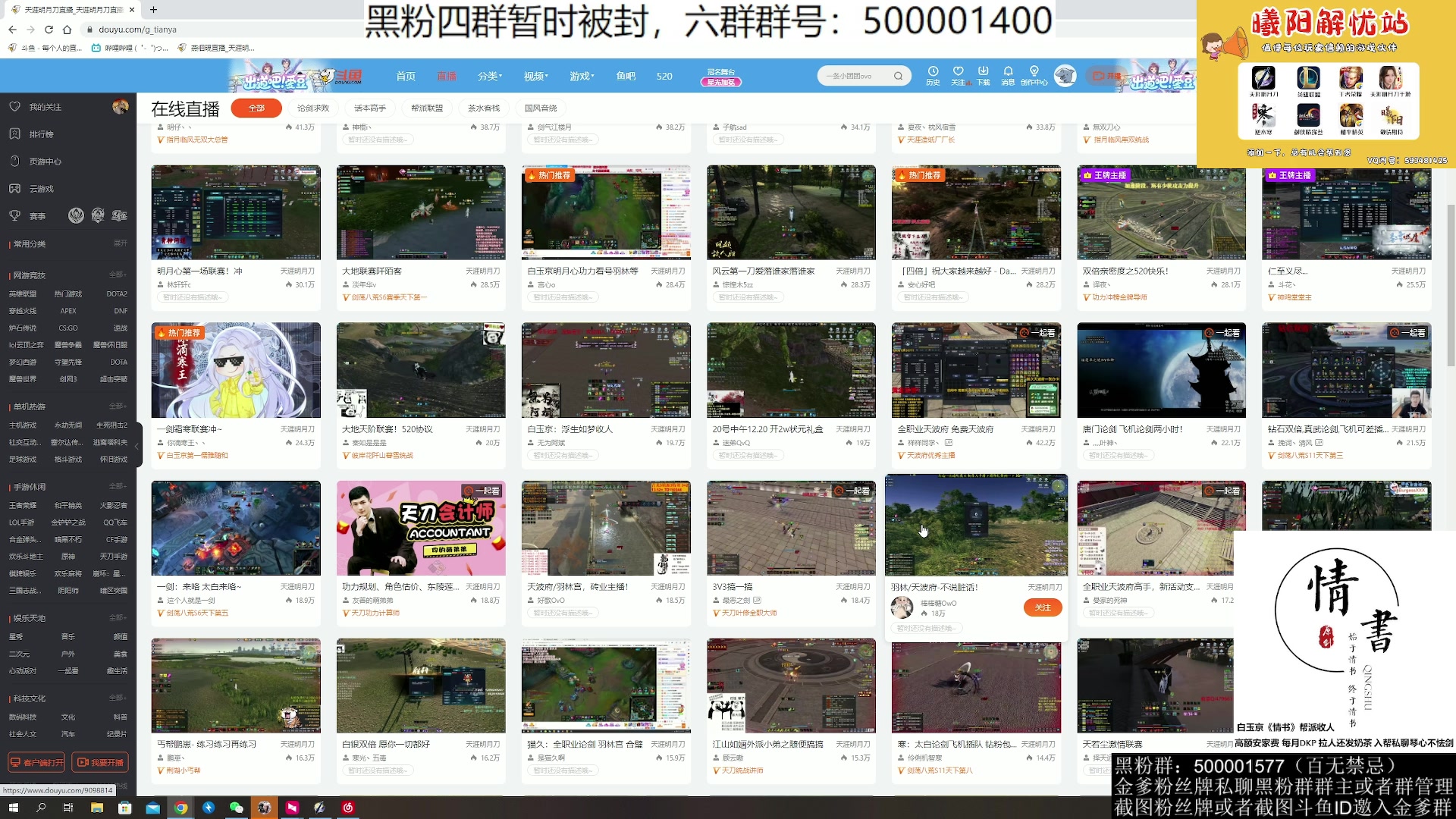Expand 常用分类 with the 展开 control

(x=121, y=243)
